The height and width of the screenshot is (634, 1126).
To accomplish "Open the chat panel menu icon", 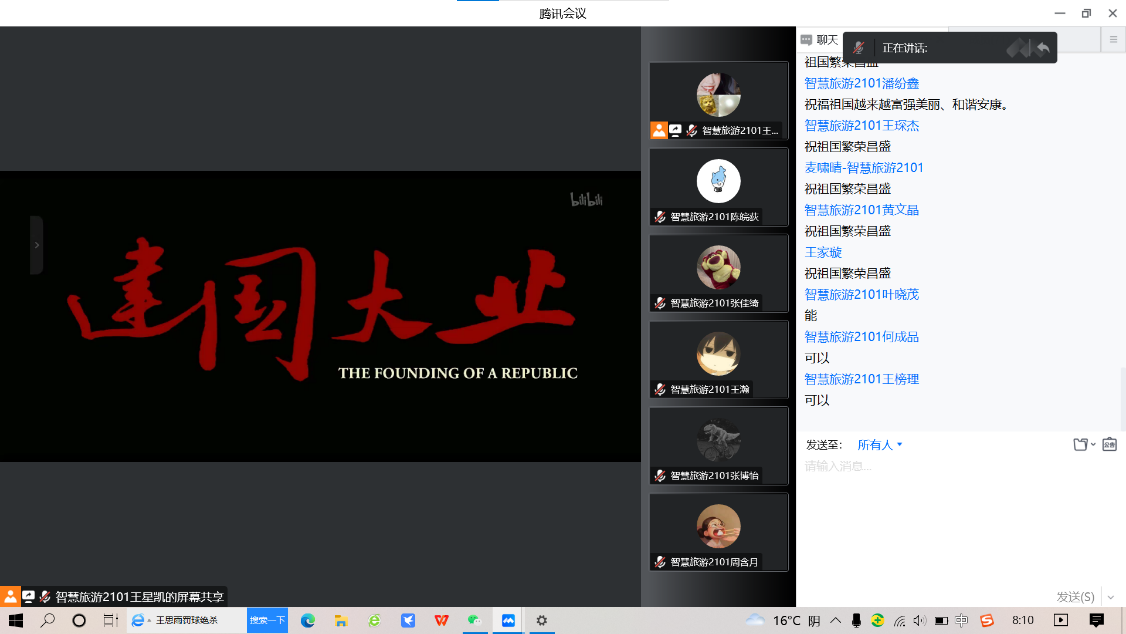I will (1113, 39).
